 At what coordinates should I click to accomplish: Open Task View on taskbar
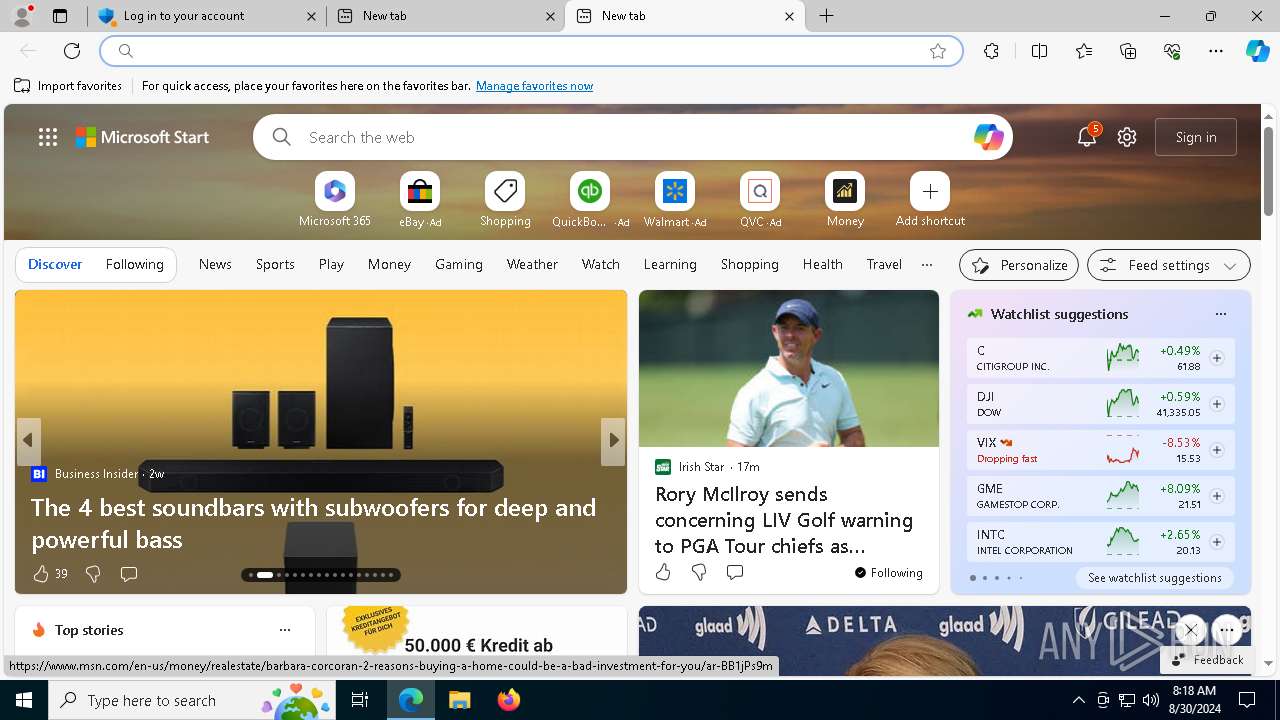[x=360, y=700]
